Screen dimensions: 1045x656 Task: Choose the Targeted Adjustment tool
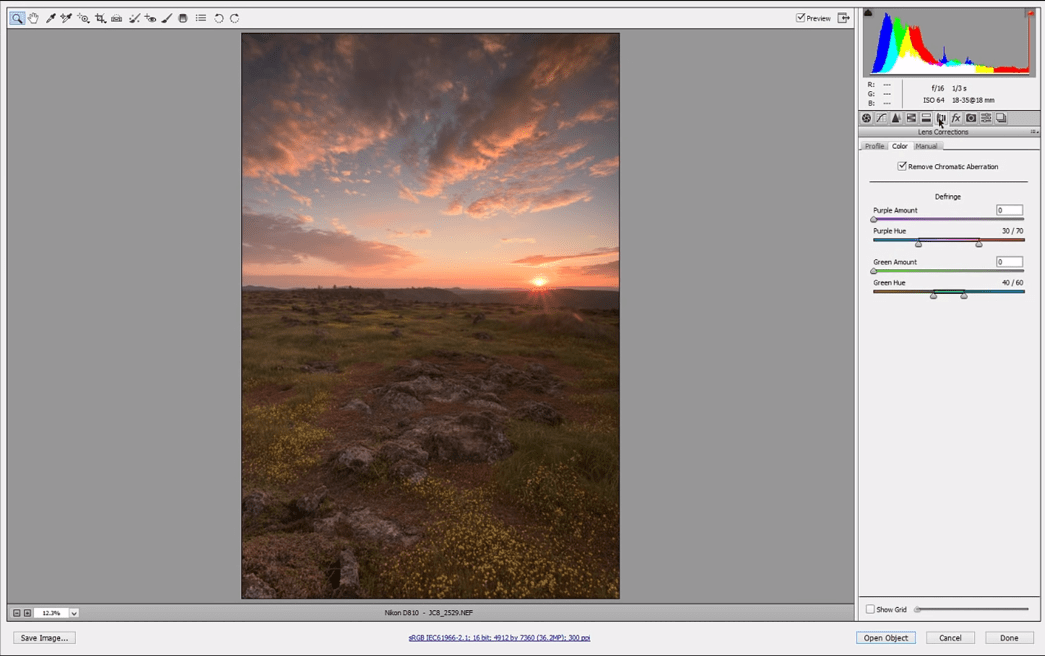tap(83, 18)
